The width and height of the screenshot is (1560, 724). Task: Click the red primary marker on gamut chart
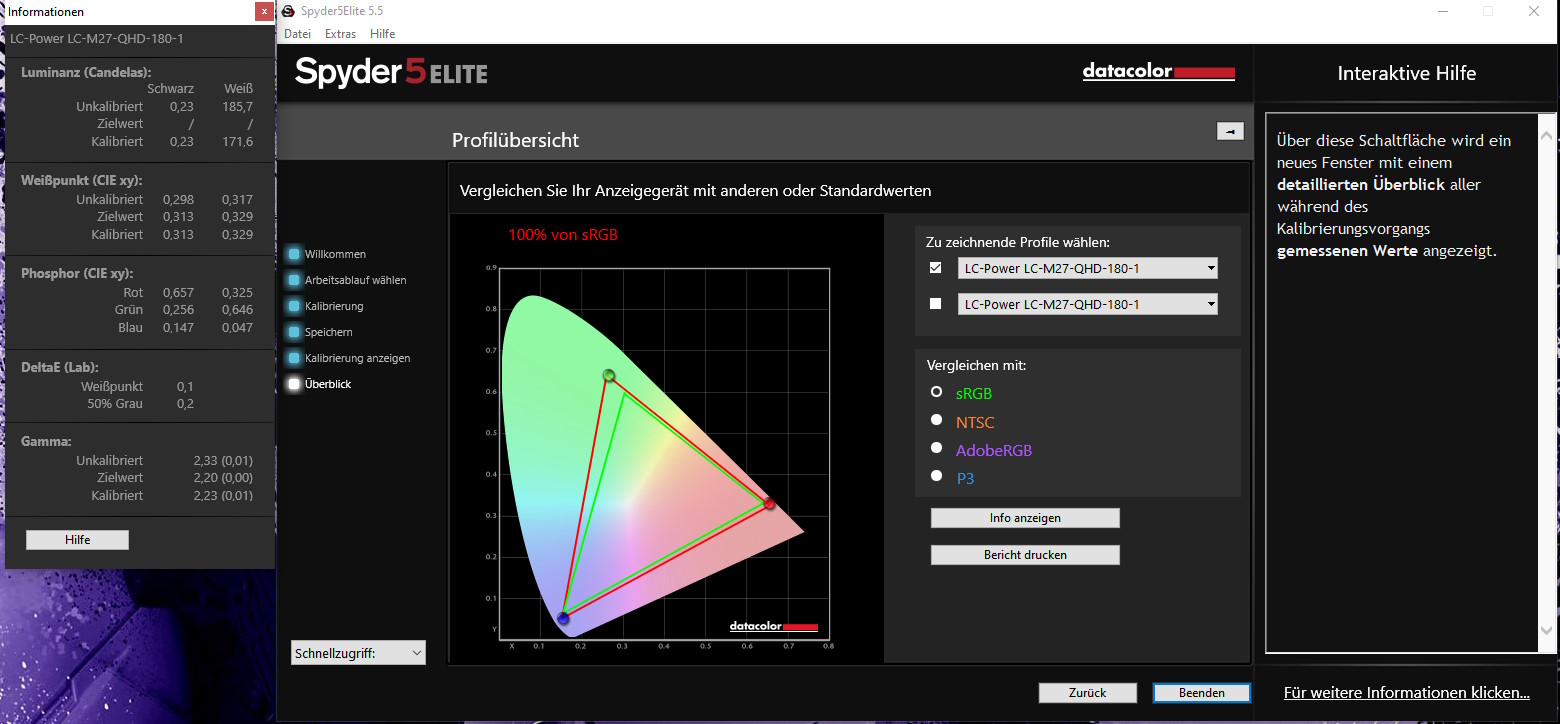[769, 504]
